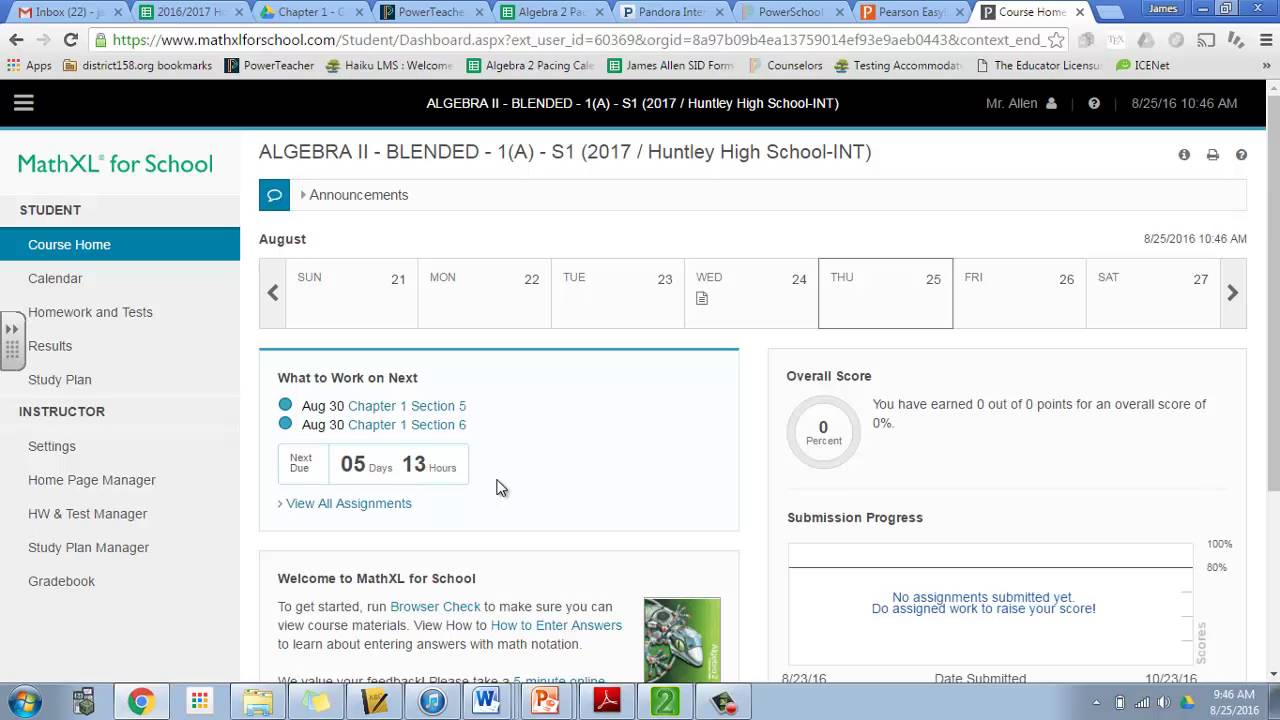Select Course Home in the sidebar
Screen dimensions: 1280x720
[x=120, y=244]
